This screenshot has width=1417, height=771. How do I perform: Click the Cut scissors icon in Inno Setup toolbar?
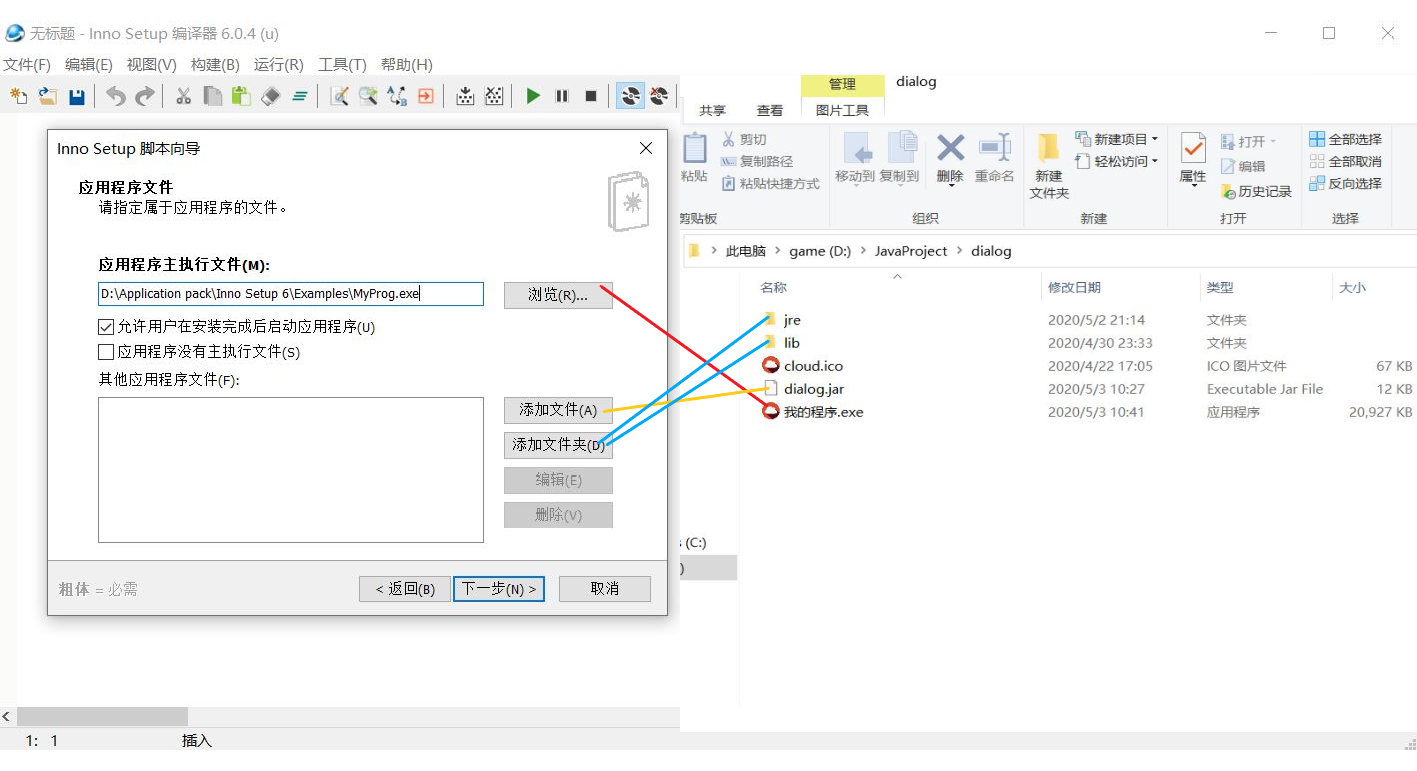click(183, 96)
